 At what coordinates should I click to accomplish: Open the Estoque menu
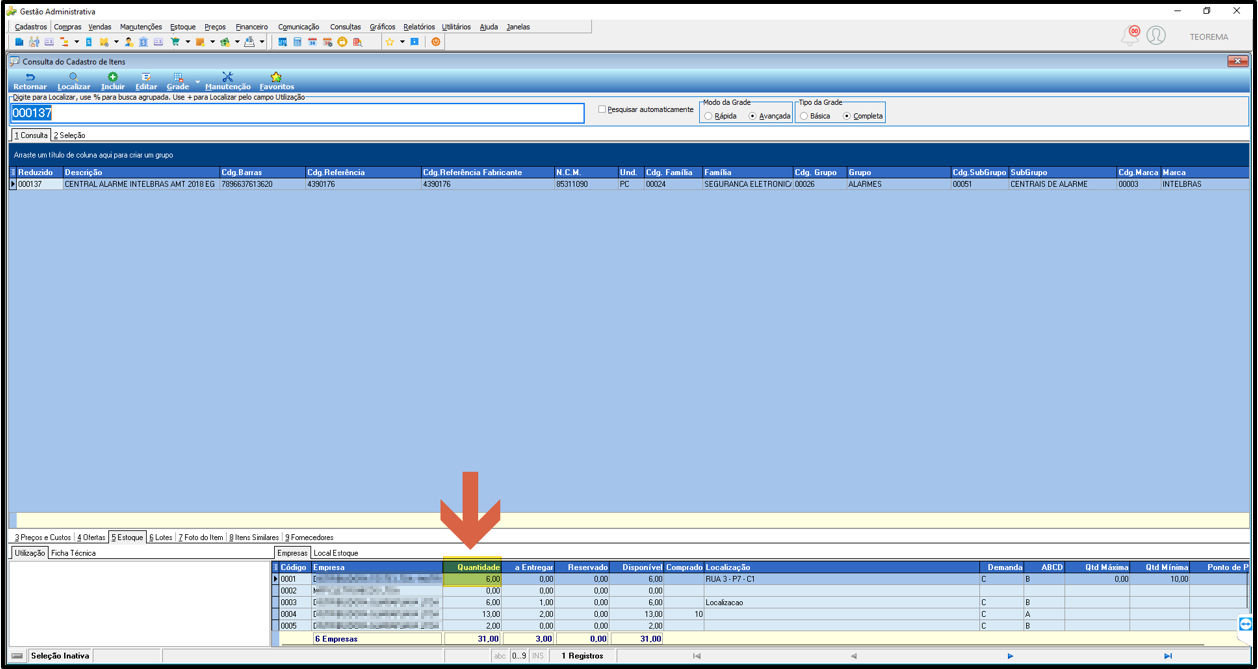[x=183, y=27]
